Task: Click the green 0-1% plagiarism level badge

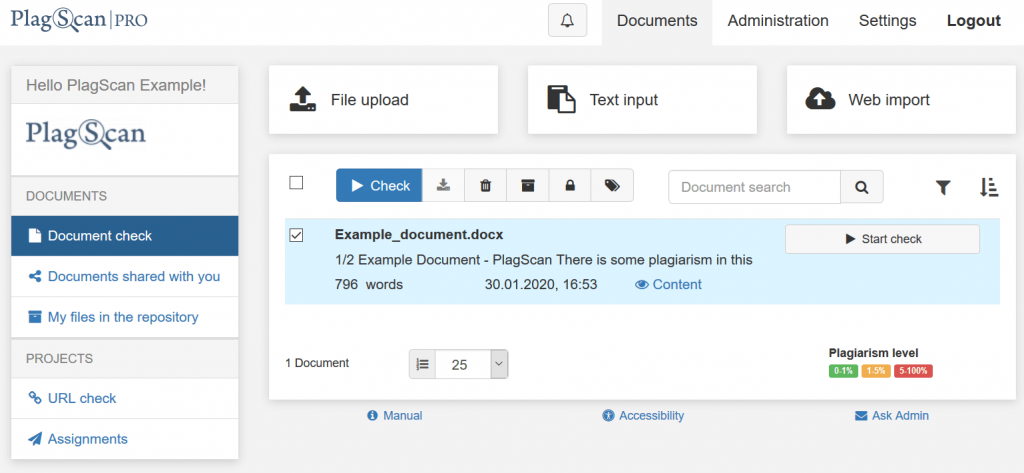Action: 843,371
